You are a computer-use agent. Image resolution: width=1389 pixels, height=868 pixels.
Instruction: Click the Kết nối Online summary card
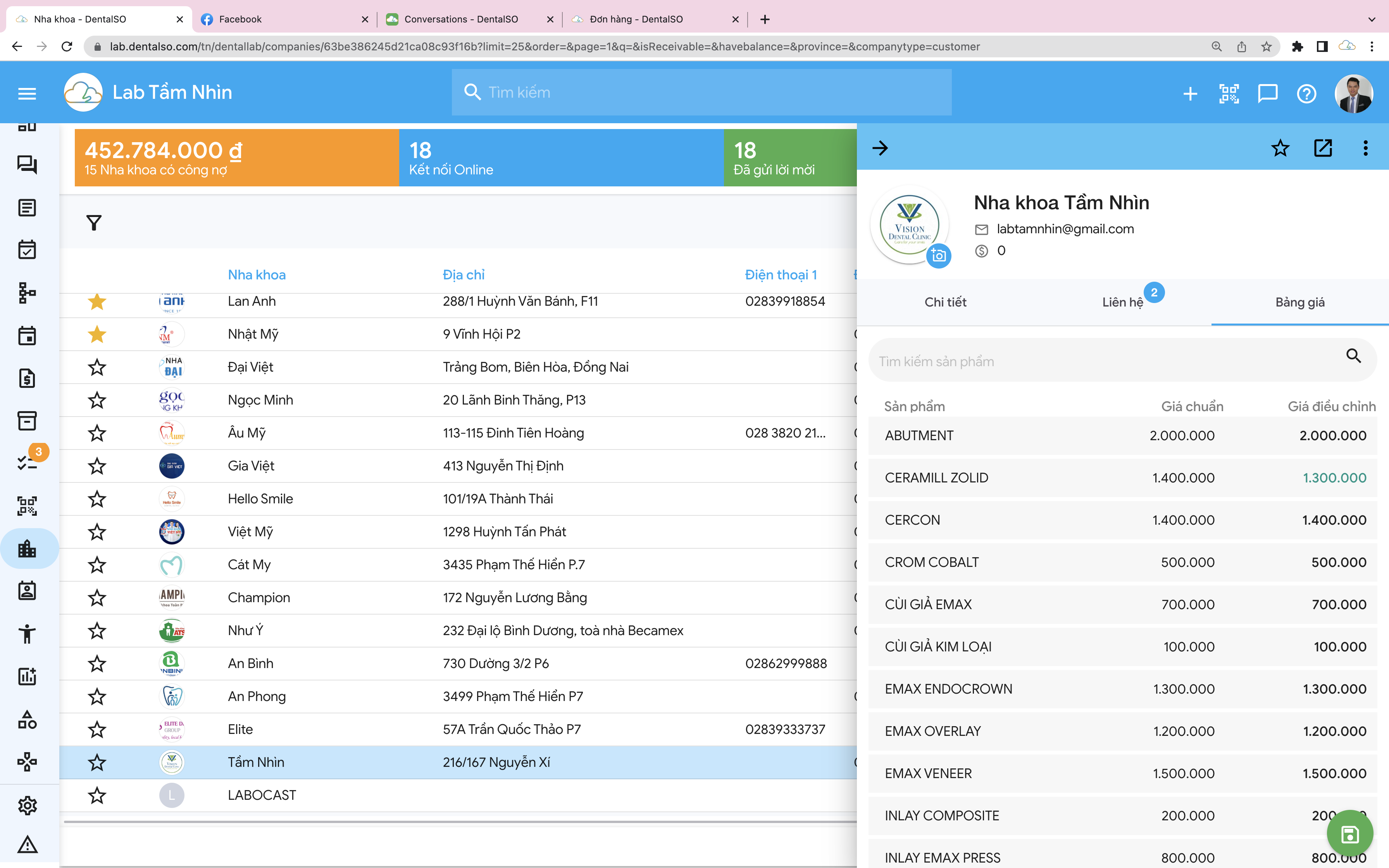[561, 157]
